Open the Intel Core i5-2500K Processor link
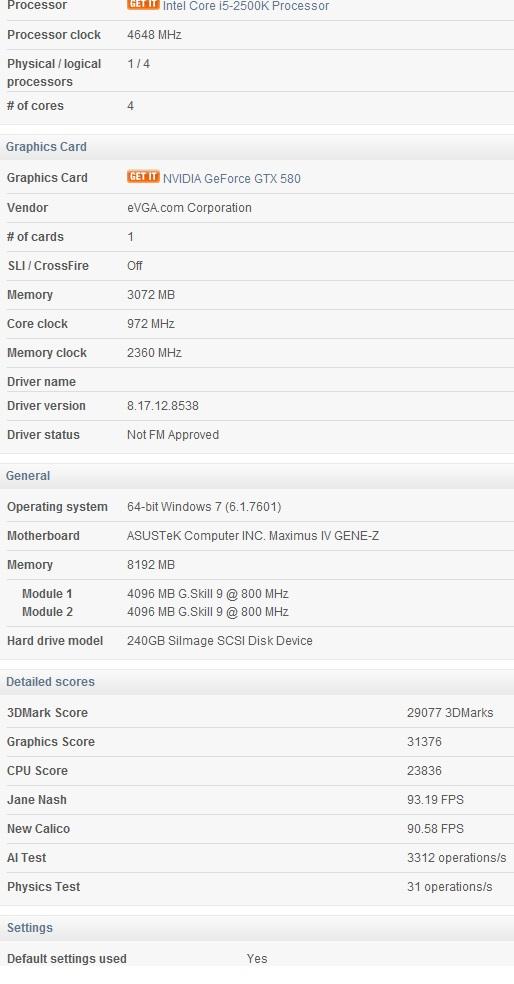Viewport: 514px width, 984px height. point(246,6)
